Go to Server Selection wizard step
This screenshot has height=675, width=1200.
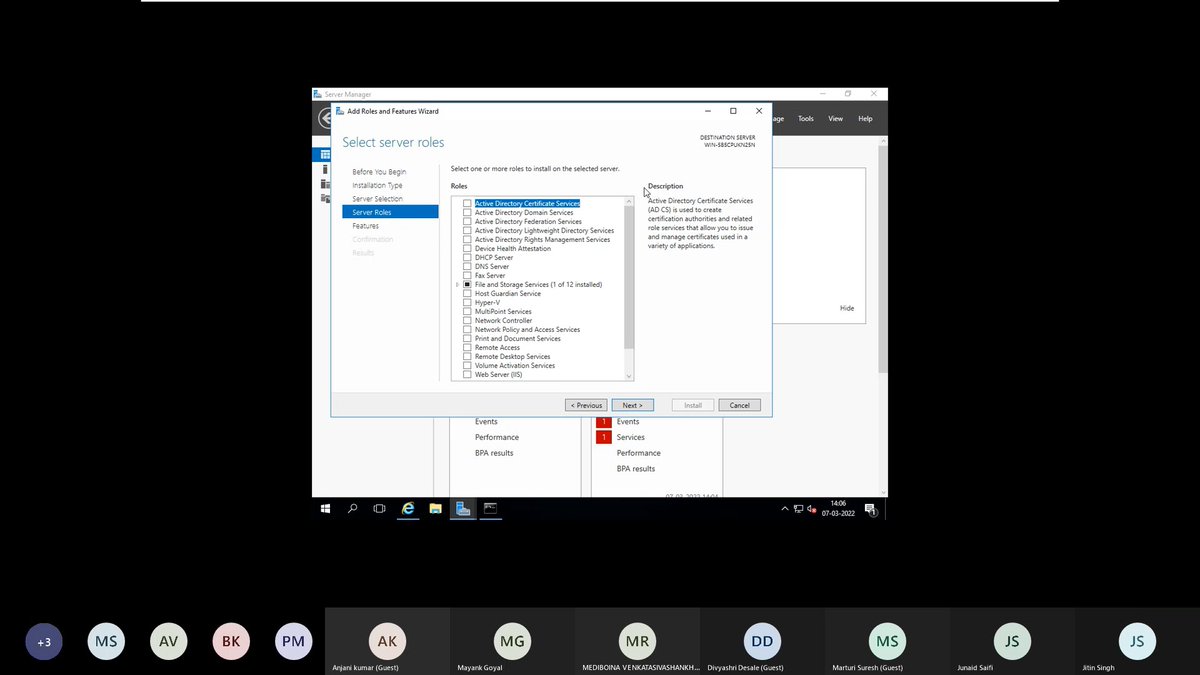tap(377, 199)
